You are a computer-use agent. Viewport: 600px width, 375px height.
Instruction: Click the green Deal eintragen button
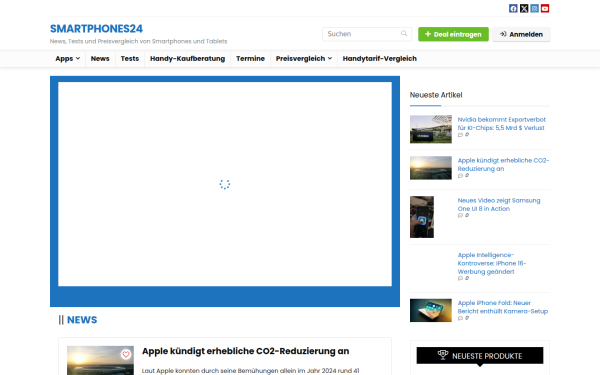453,34
